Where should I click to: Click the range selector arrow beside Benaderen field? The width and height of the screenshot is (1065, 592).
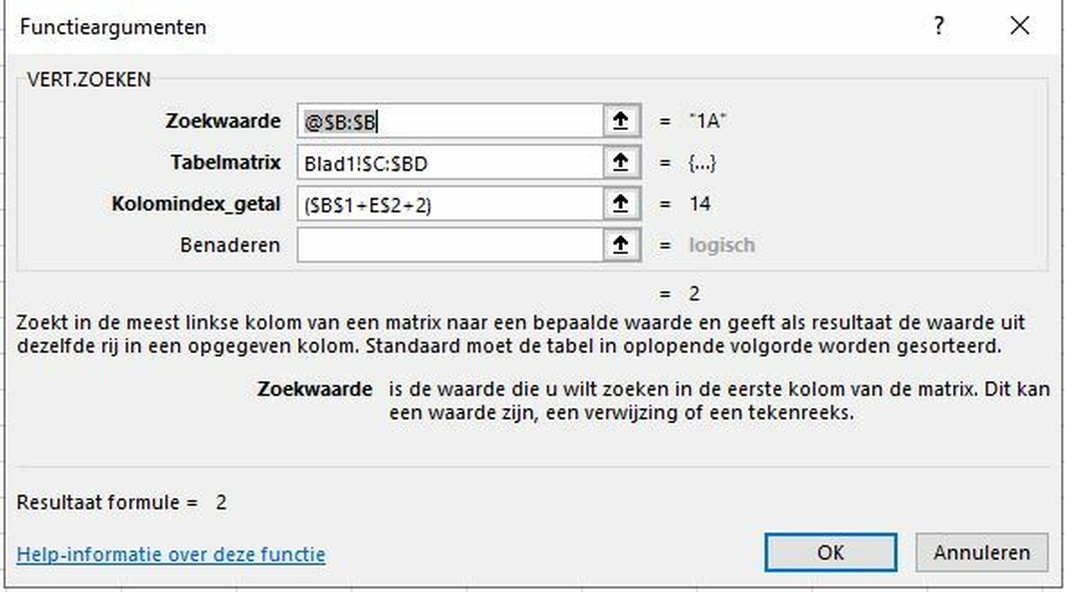coord(621,246)
